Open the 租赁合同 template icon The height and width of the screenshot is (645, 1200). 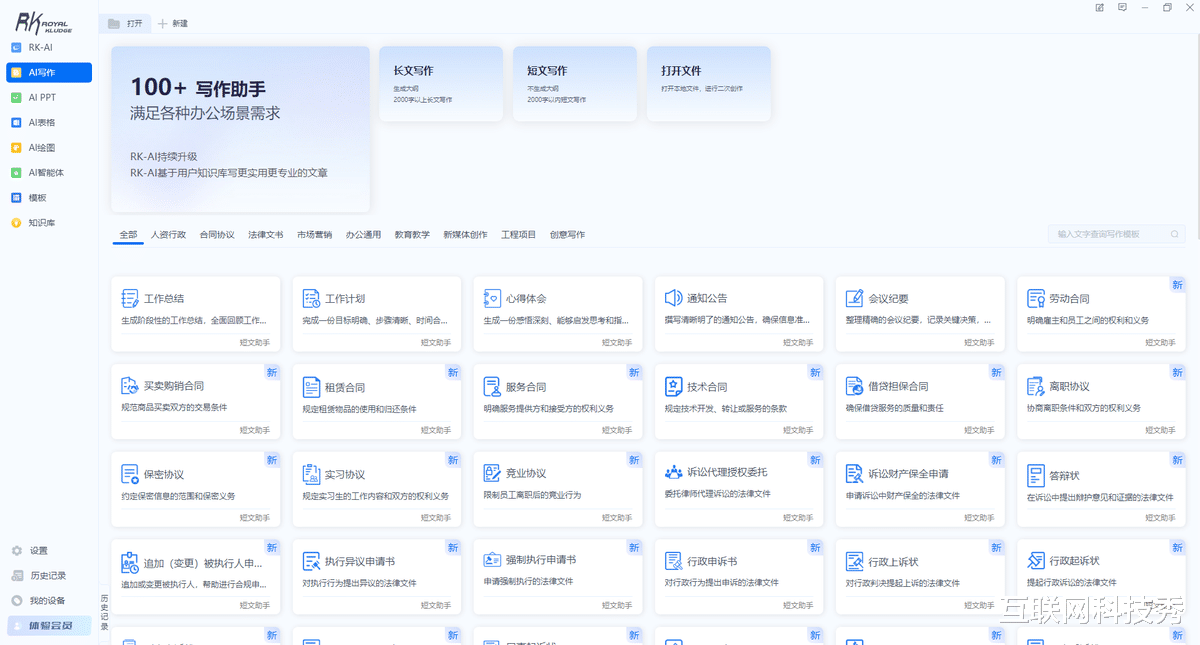[x=311, y=386]
